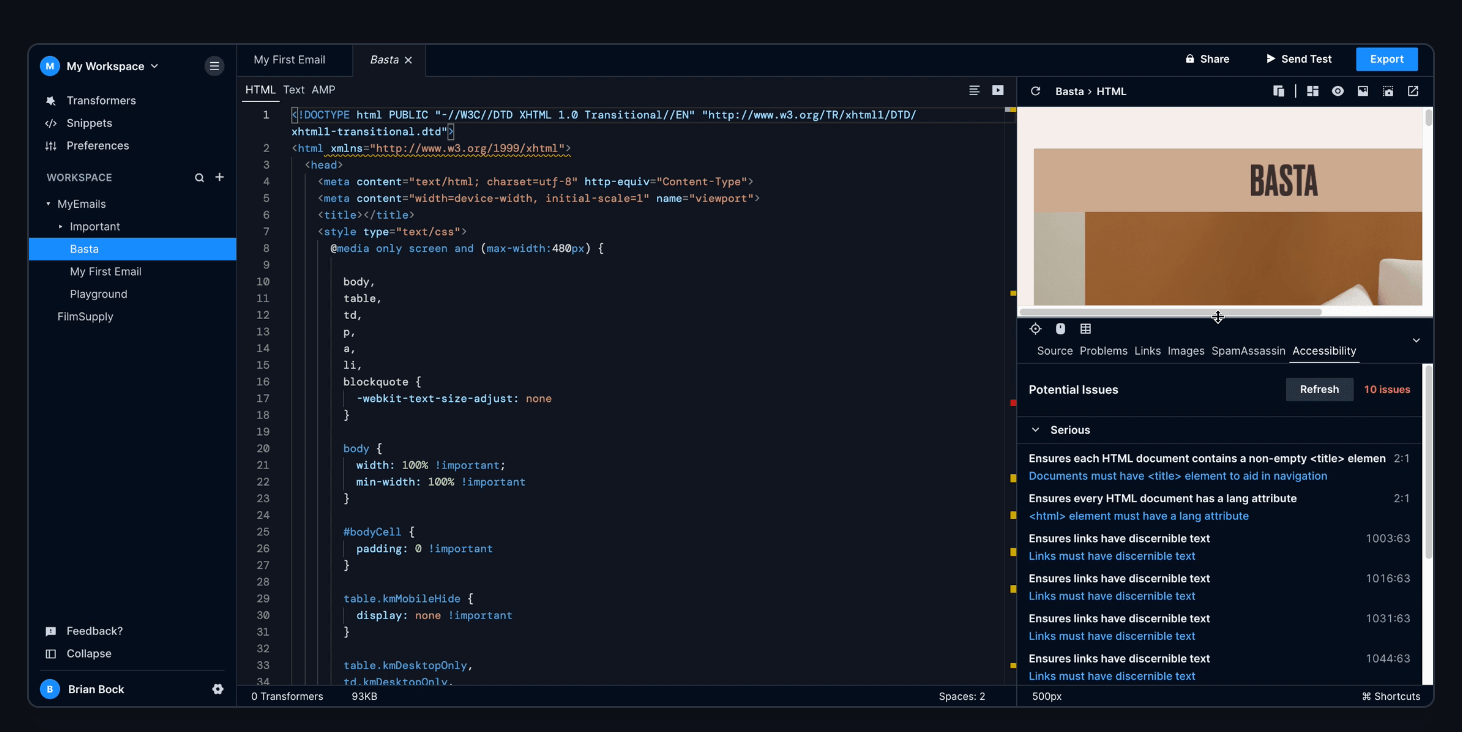Open the My First Email editor tab
The image size is (1462, 732).
click(289, 60)
